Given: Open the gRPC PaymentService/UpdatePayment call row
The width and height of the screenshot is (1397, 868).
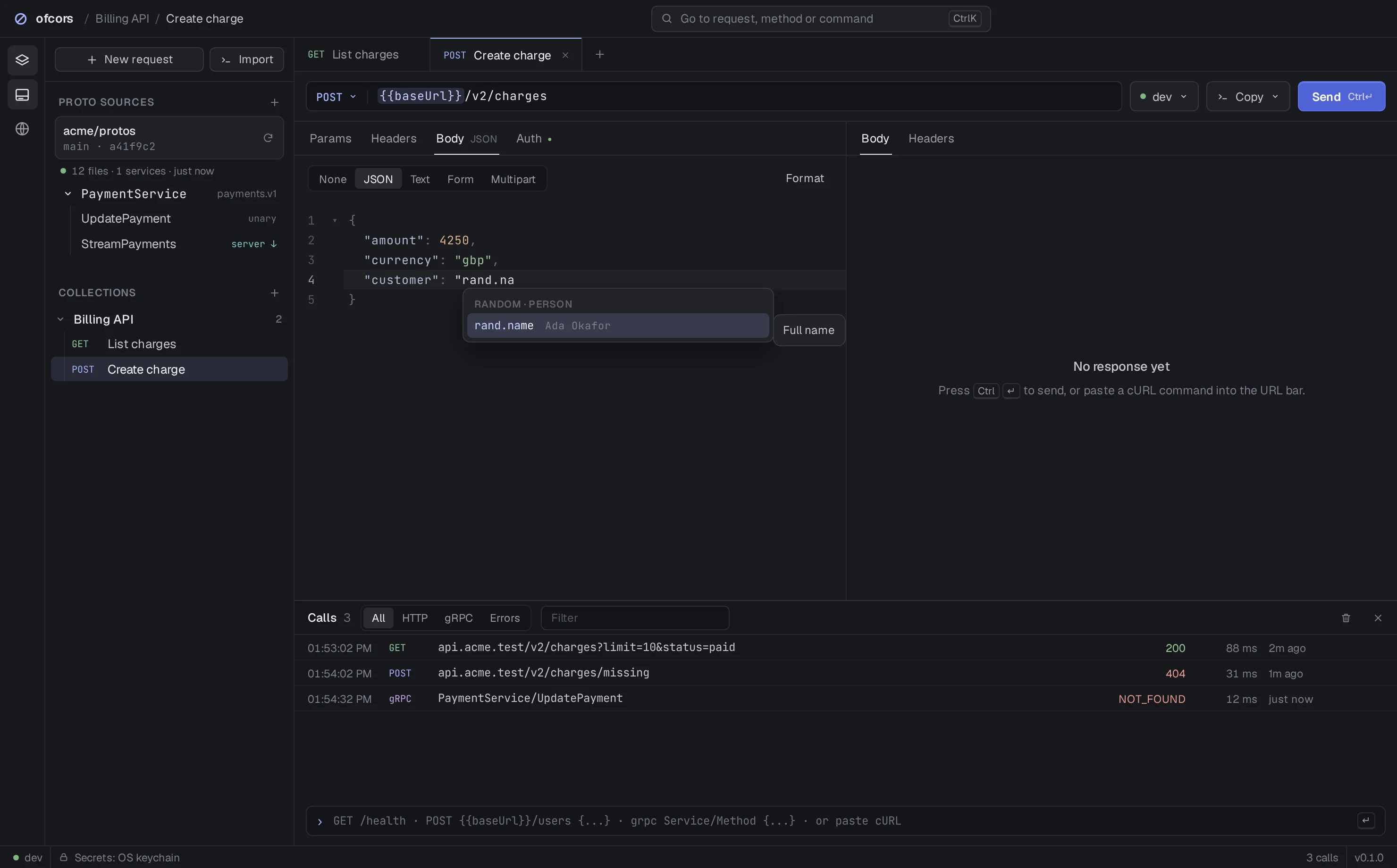Looking at the screenshot, I should pos(845,699).
